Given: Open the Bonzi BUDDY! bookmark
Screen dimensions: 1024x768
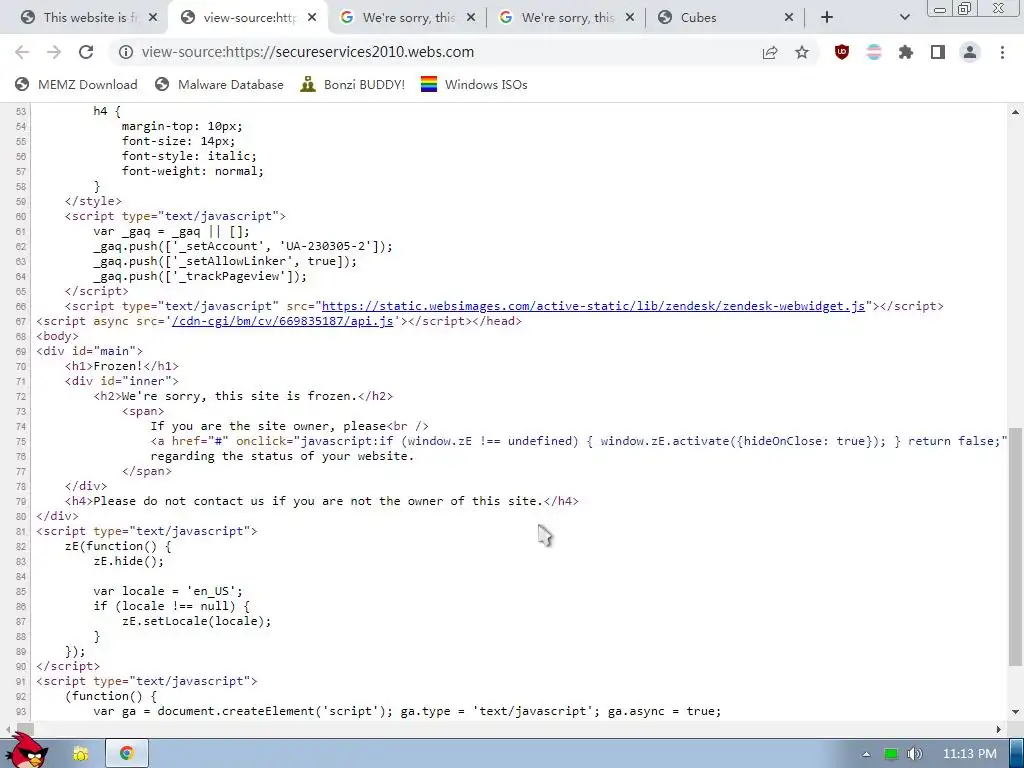Looking at the screenshot, I should coord(353,84).
